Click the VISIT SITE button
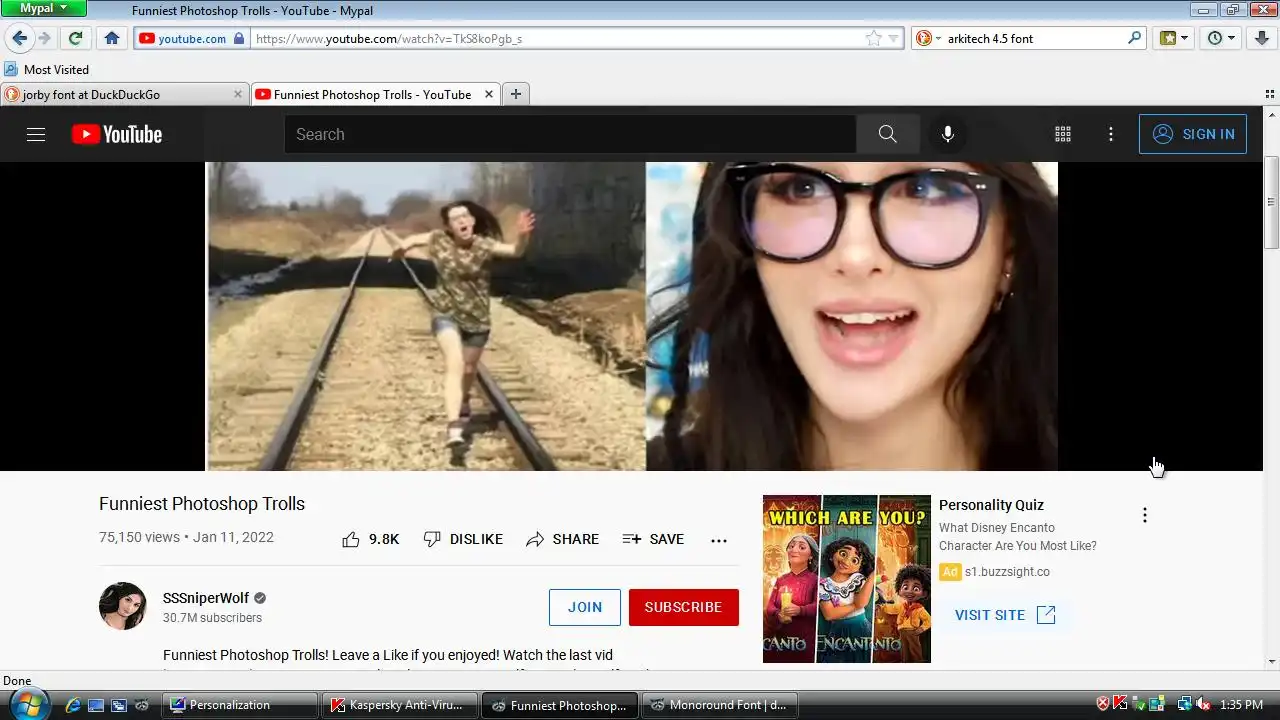 coord(1005,615)
